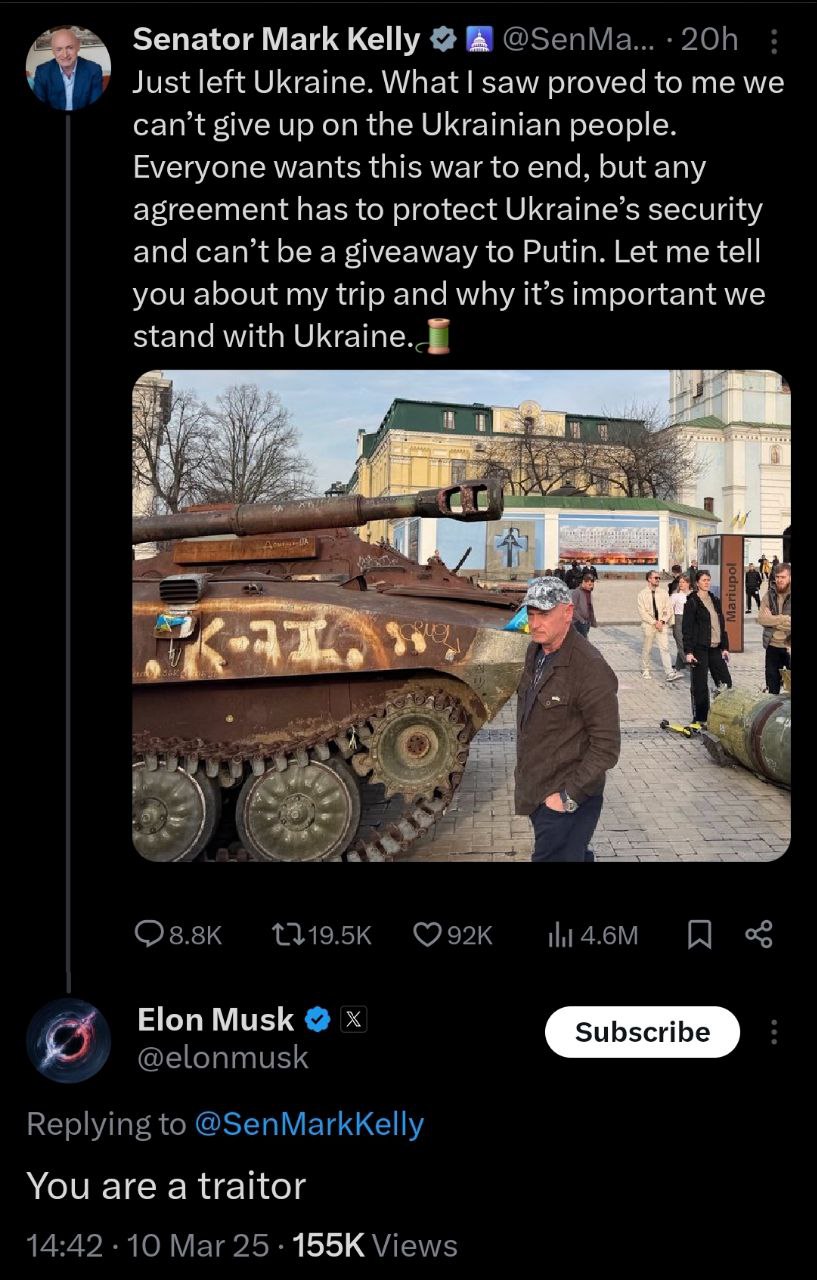Subscribe to Elon Musk
The image size is (817, 1280).
click(x=642, y=1032)
